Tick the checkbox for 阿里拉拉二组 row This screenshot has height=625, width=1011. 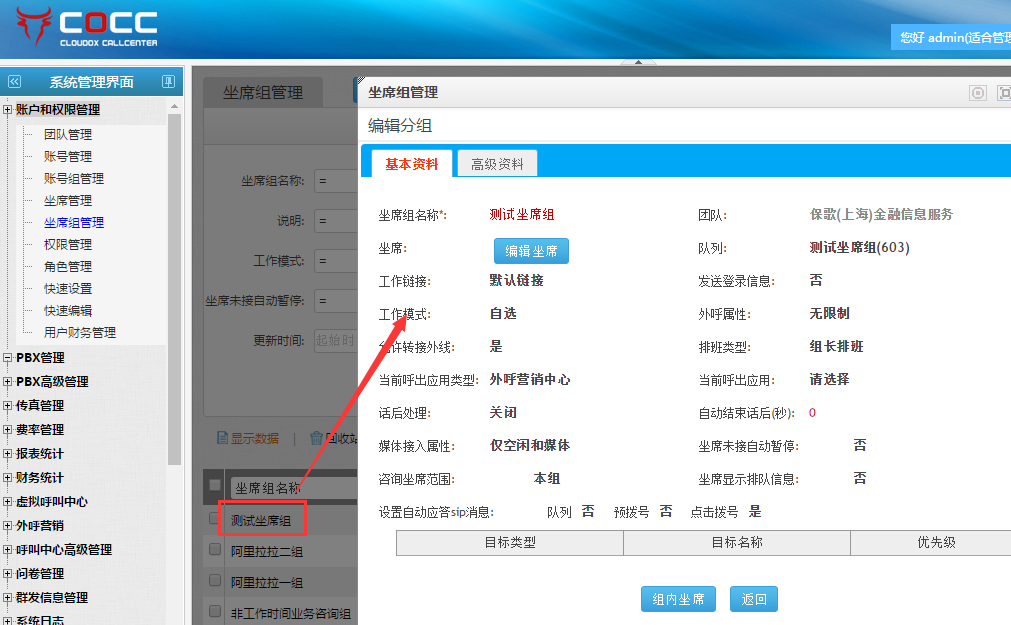click(x=214, y=550)
